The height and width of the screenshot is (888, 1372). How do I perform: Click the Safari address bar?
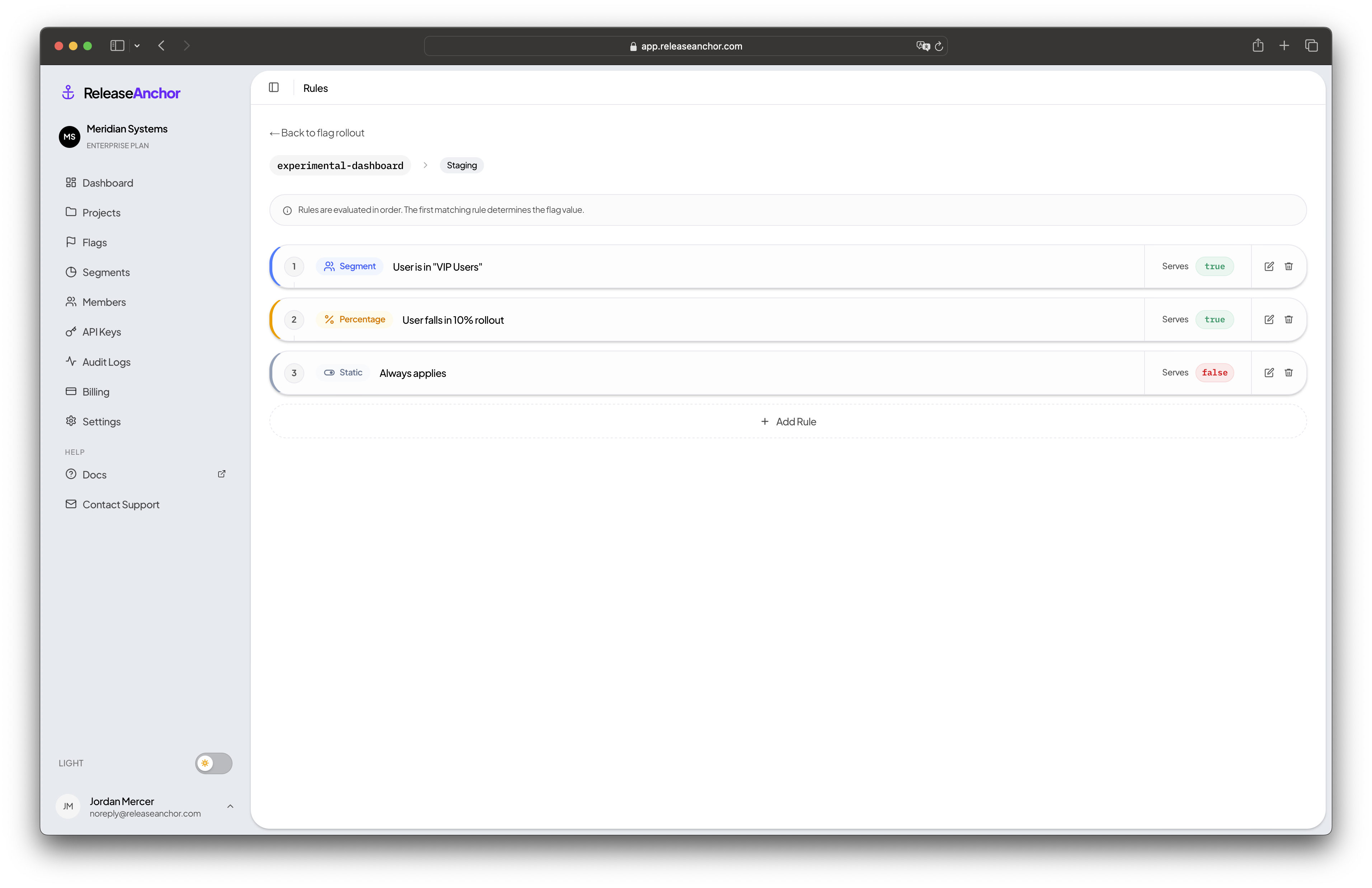685,46
